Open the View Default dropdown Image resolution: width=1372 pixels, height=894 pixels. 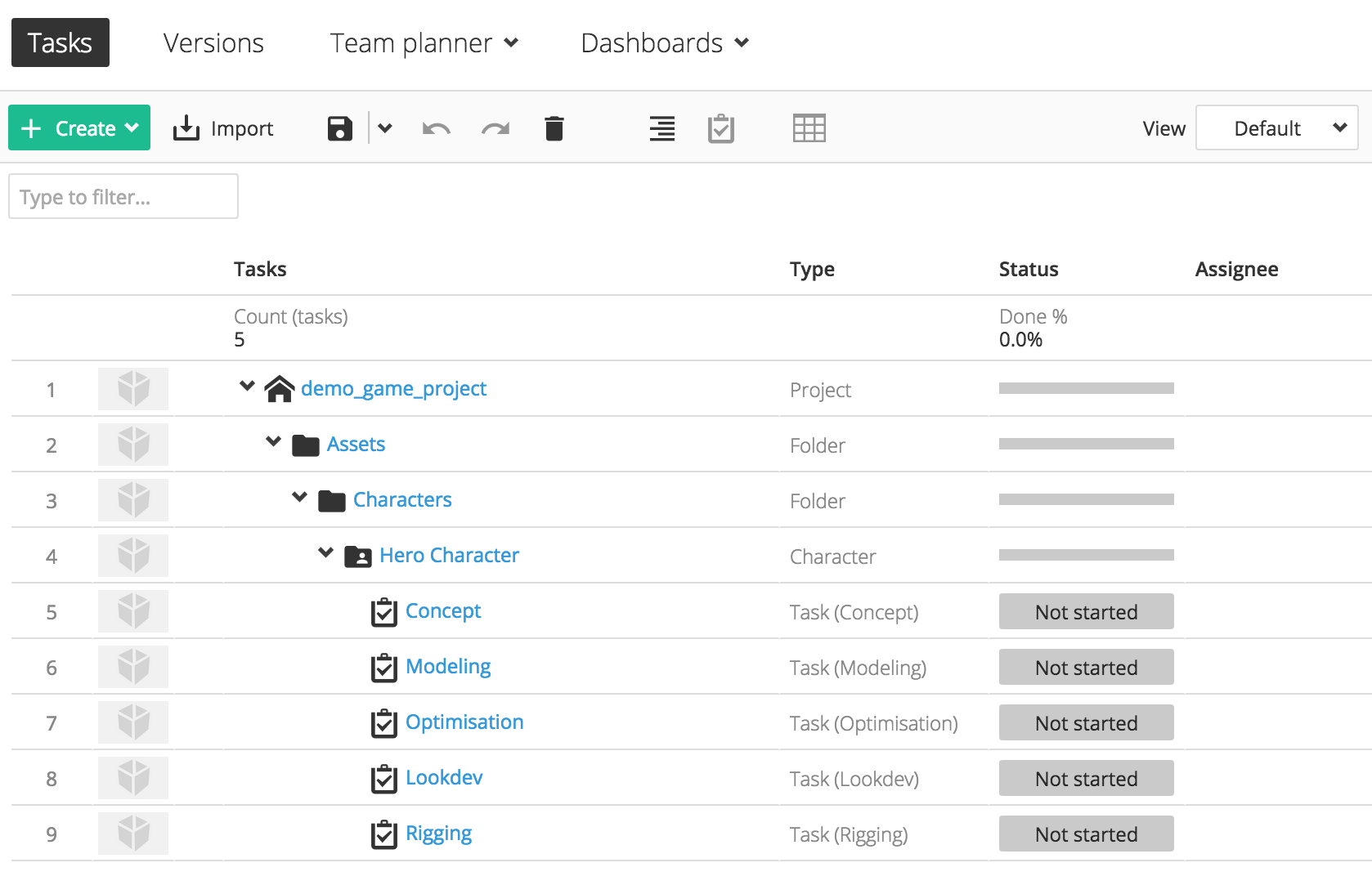tap(1276, 127)
